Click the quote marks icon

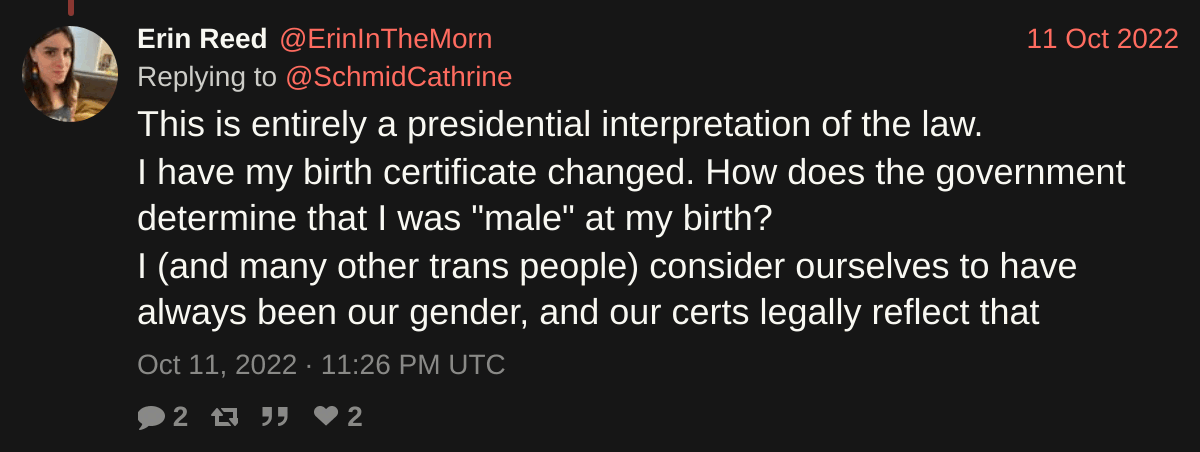pos(275,416)
